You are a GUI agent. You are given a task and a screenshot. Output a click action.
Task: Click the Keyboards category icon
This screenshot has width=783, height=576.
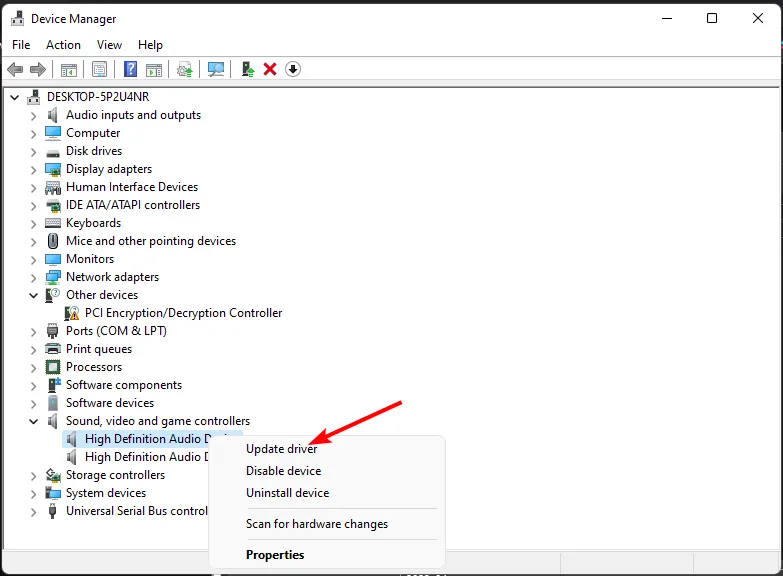(x=53, y=223)
